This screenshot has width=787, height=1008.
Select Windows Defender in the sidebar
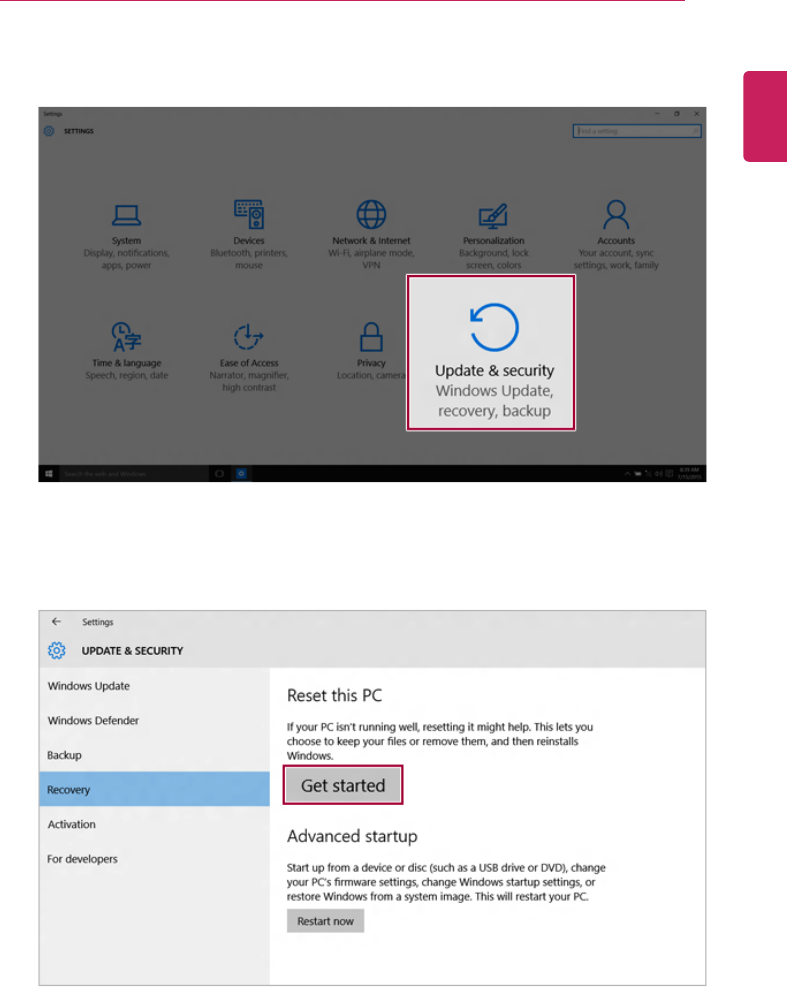point(154,721)
